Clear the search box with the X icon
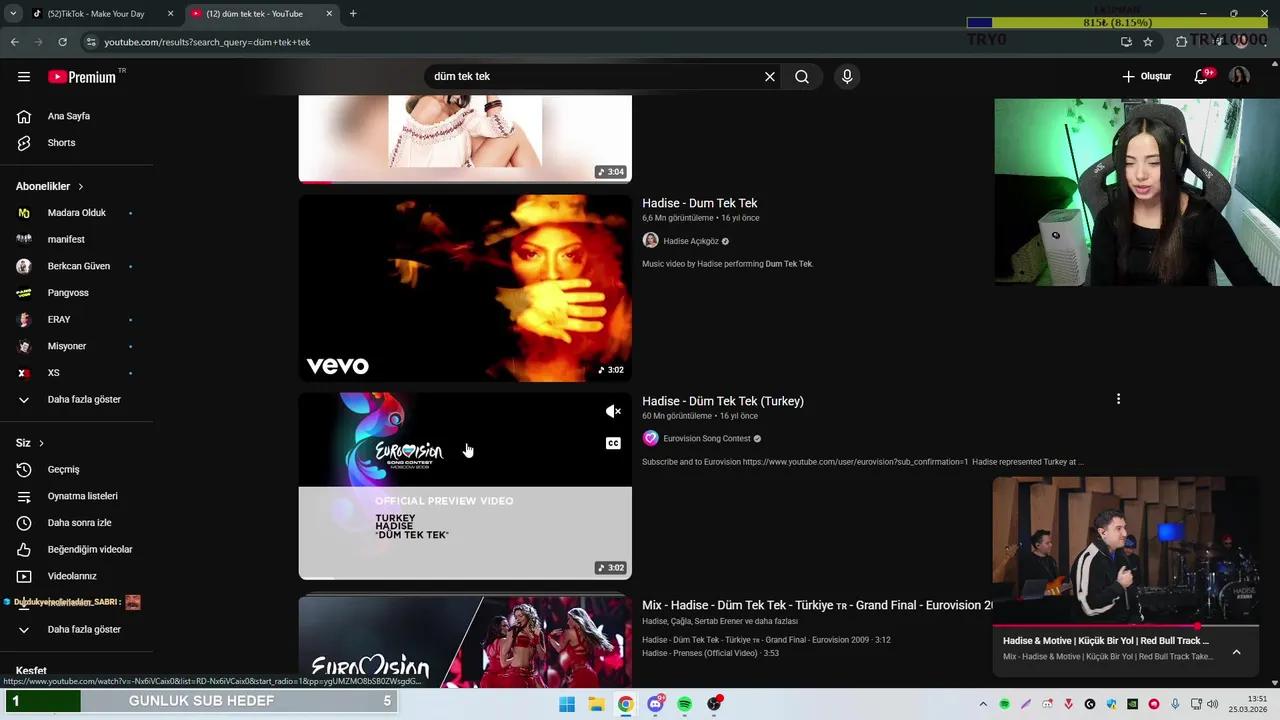The height and width of the screenshot is (720, 1280). tap(770, 77)
